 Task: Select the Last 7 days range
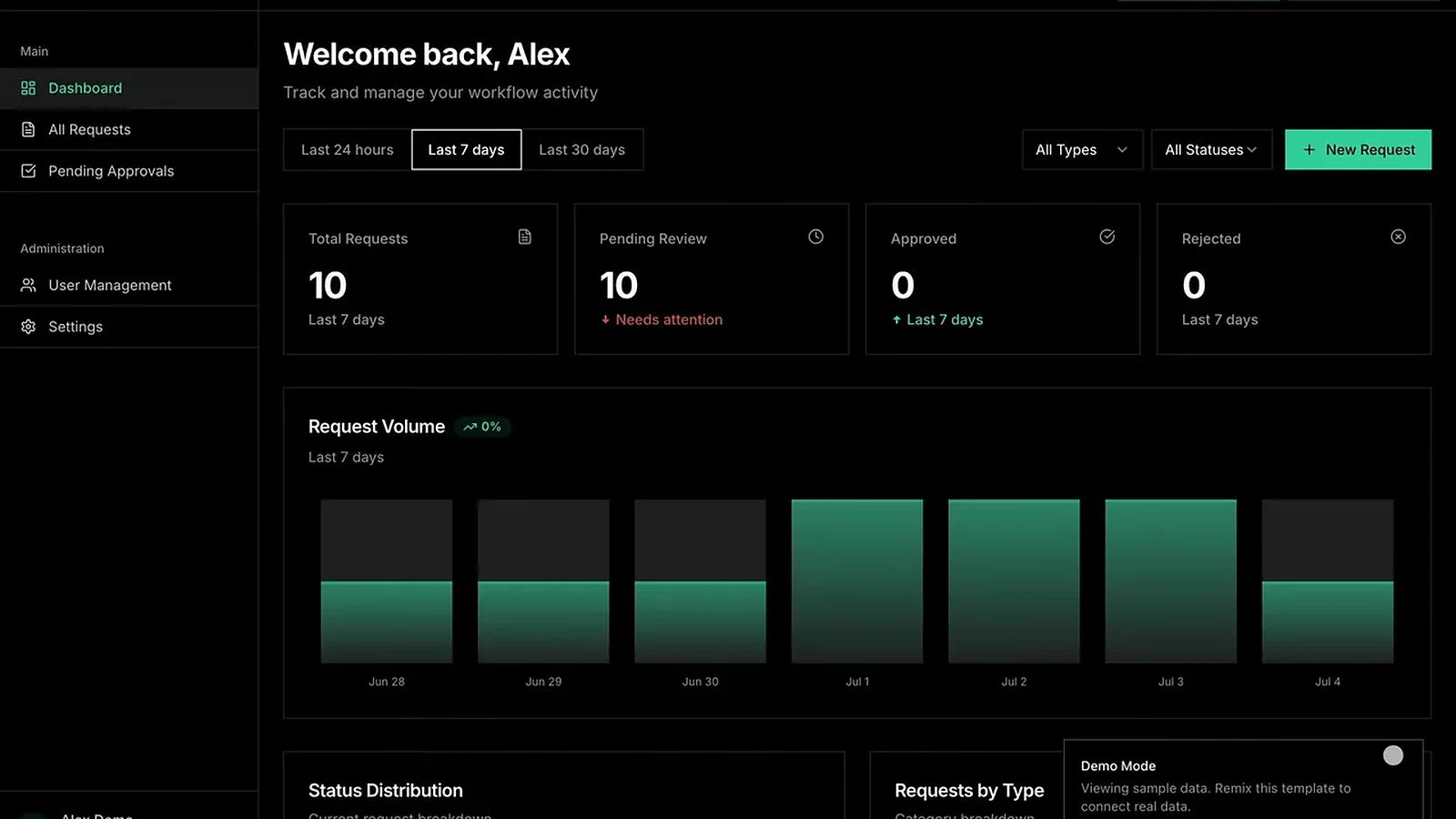[x=467, y=150]
